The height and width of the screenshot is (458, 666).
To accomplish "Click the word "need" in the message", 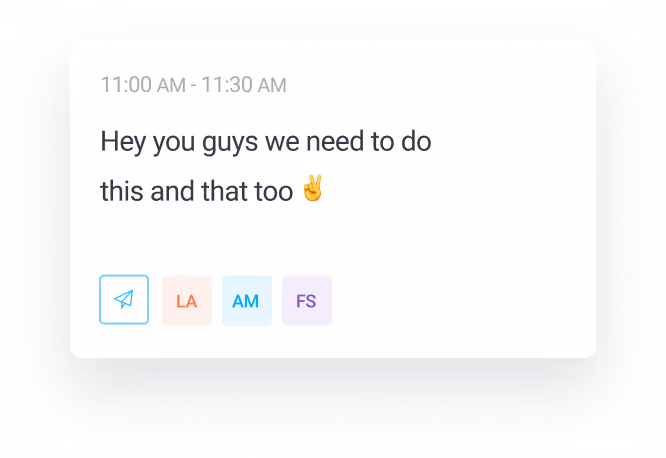I will pos(335,141).
